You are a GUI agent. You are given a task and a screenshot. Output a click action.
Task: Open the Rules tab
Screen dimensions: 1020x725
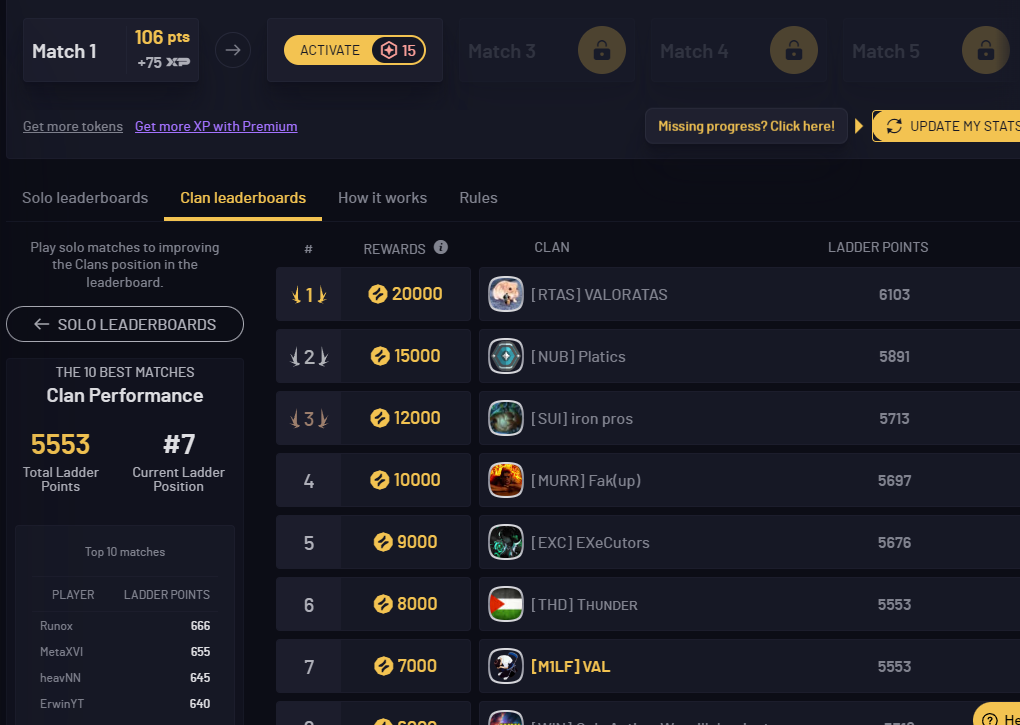(x=478, y=198)
